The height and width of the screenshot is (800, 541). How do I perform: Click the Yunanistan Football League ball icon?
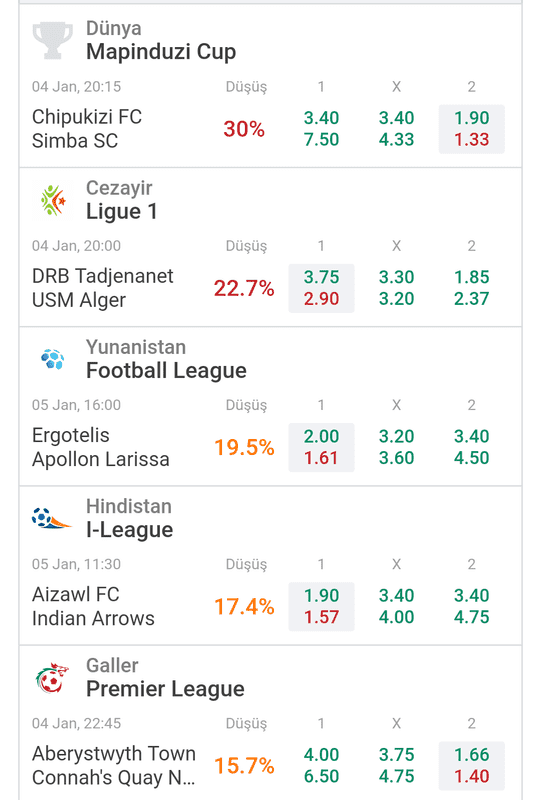click(x=53, y=359)
